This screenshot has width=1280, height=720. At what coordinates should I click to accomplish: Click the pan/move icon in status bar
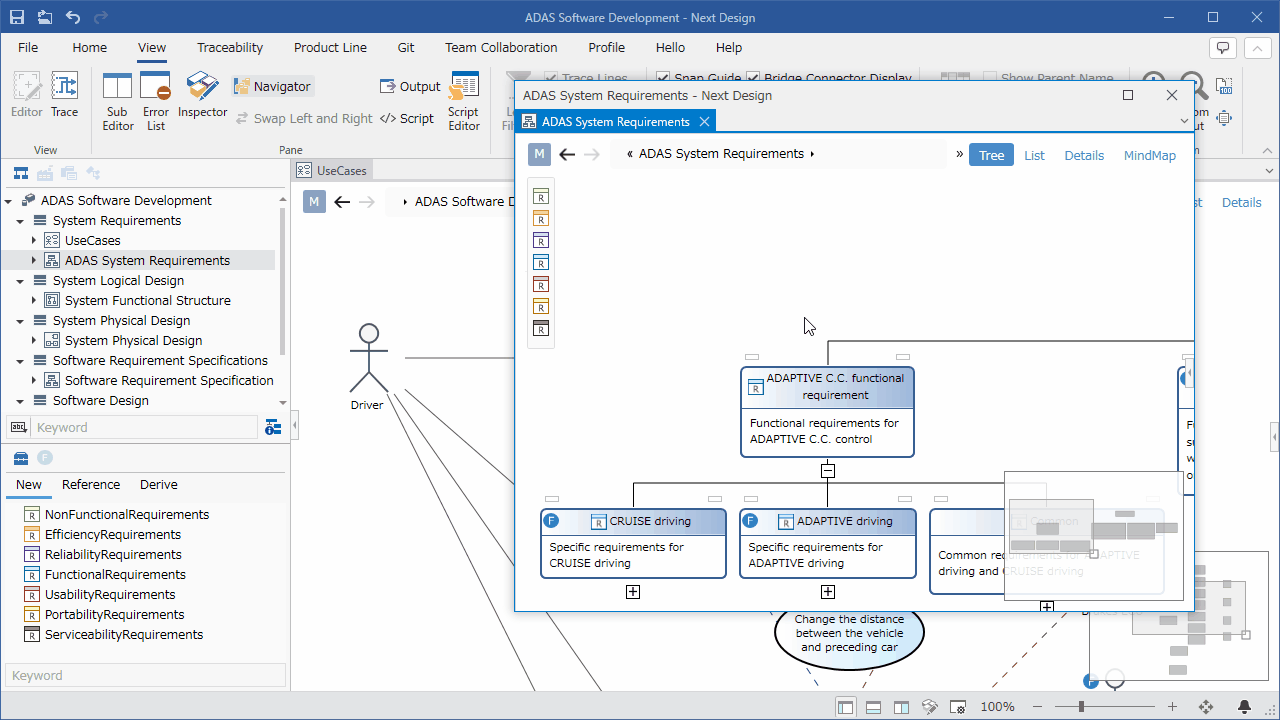1206,707
